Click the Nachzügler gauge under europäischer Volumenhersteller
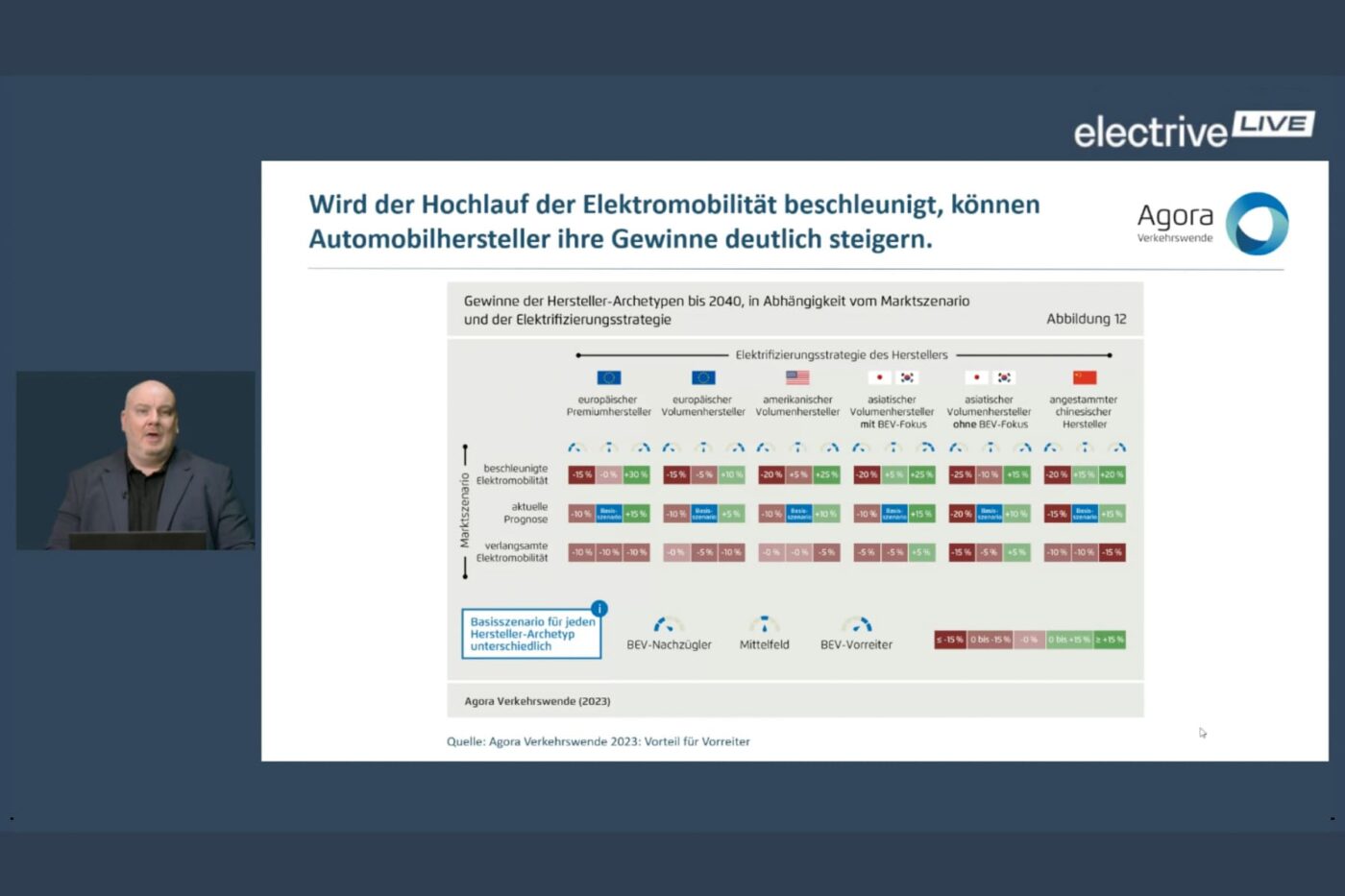The height and width of the screenshot is (896, 1345). coord(671,448)
